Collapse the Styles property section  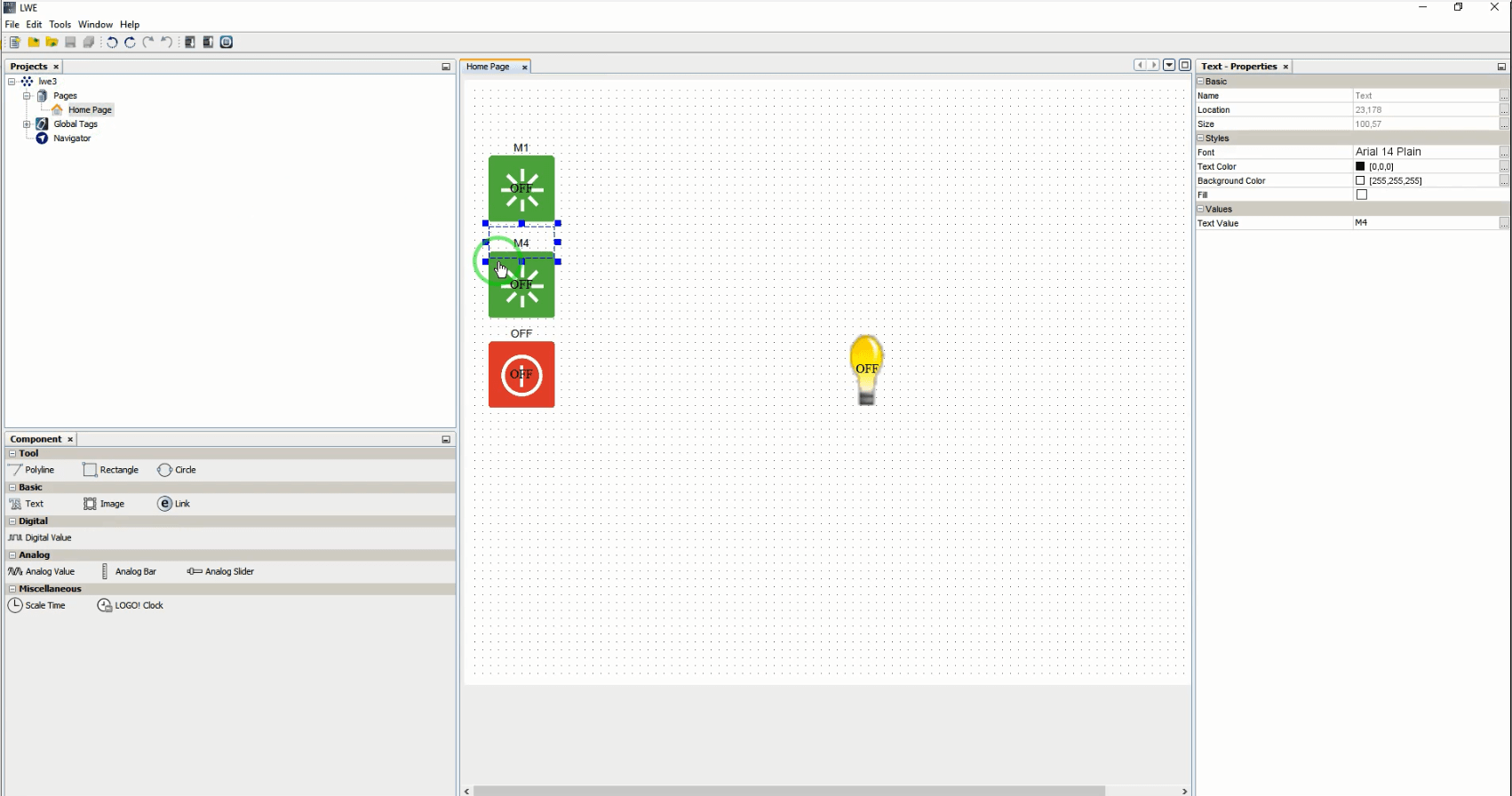pyautogui.click(x=1201, y=139)
